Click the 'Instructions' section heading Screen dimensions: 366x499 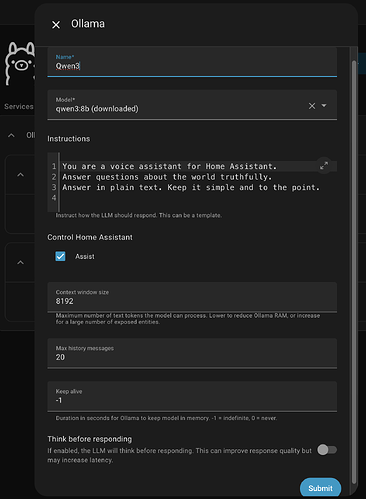(69, 139)
